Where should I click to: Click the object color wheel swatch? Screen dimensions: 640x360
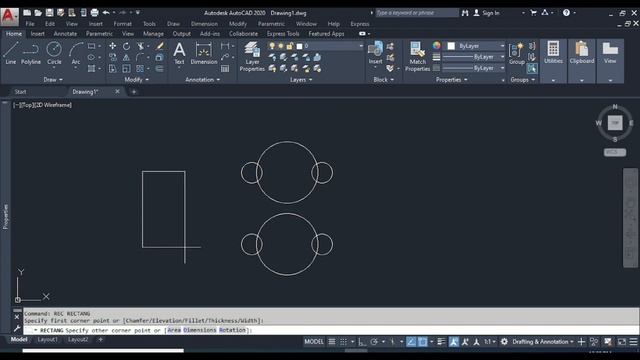[x=437, y=46]
